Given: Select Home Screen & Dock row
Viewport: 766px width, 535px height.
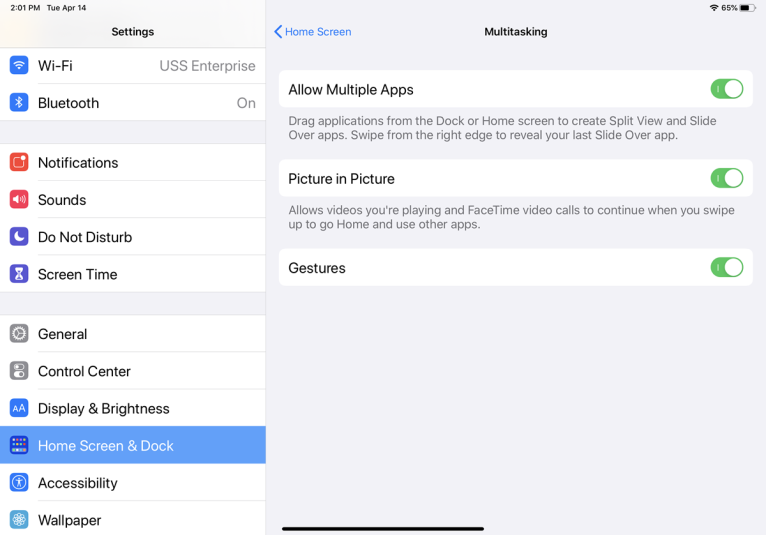Looking at the screenshot, I should 133,445.
